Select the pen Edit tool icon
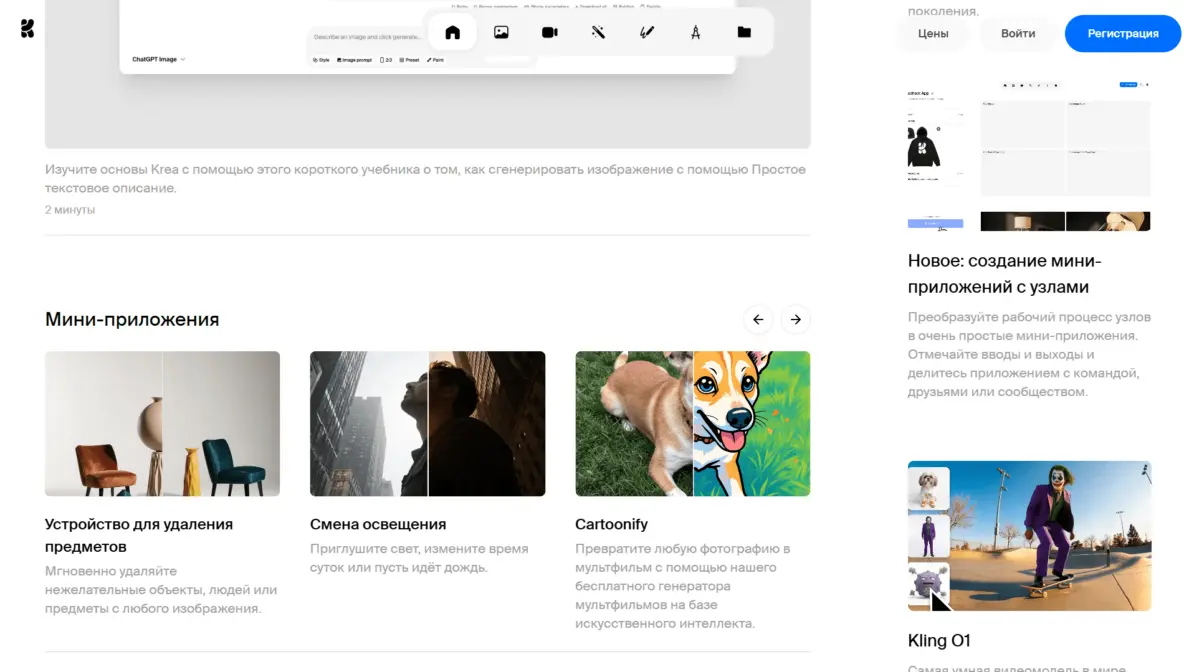Viewport: 1184px width, 672px height. point(646,32)
